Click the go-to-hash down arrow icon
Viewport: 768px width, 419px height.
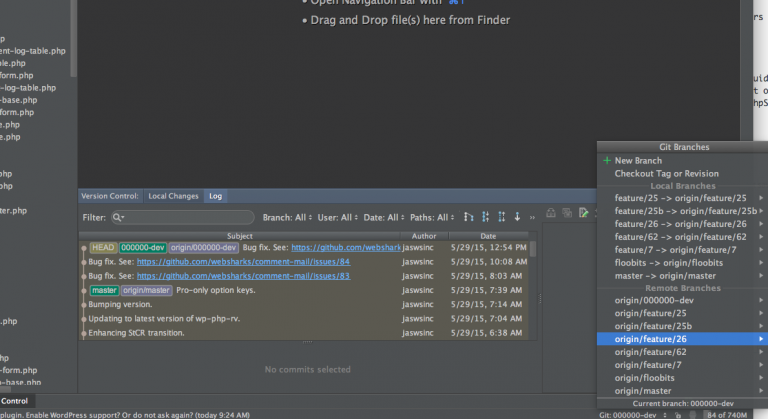pos(517,217)
